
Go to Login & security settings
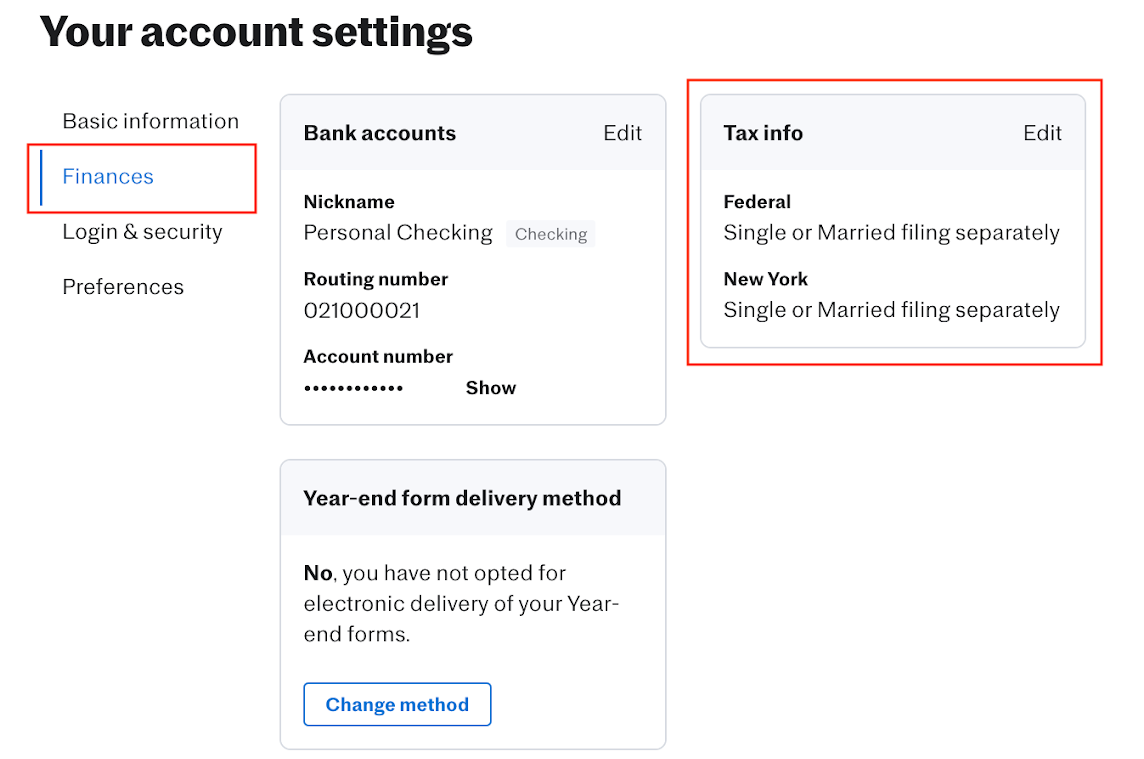point(142,232)
